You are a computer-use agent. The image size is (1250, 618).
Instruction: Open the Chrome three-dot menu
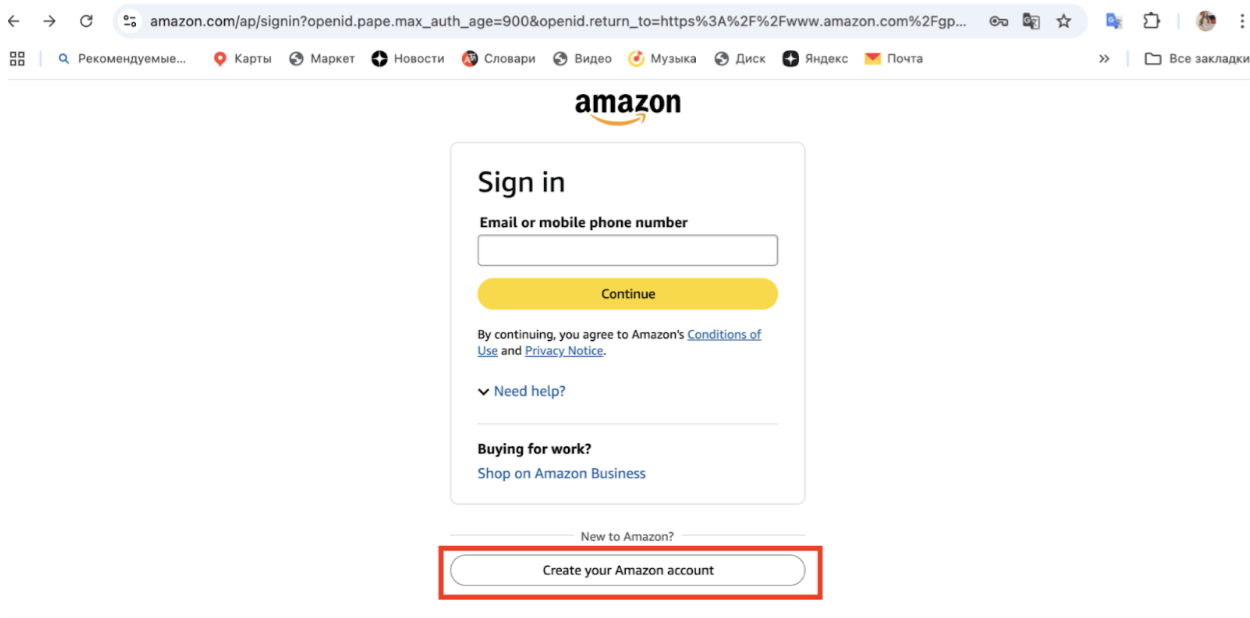click(x=1240, y=21)
